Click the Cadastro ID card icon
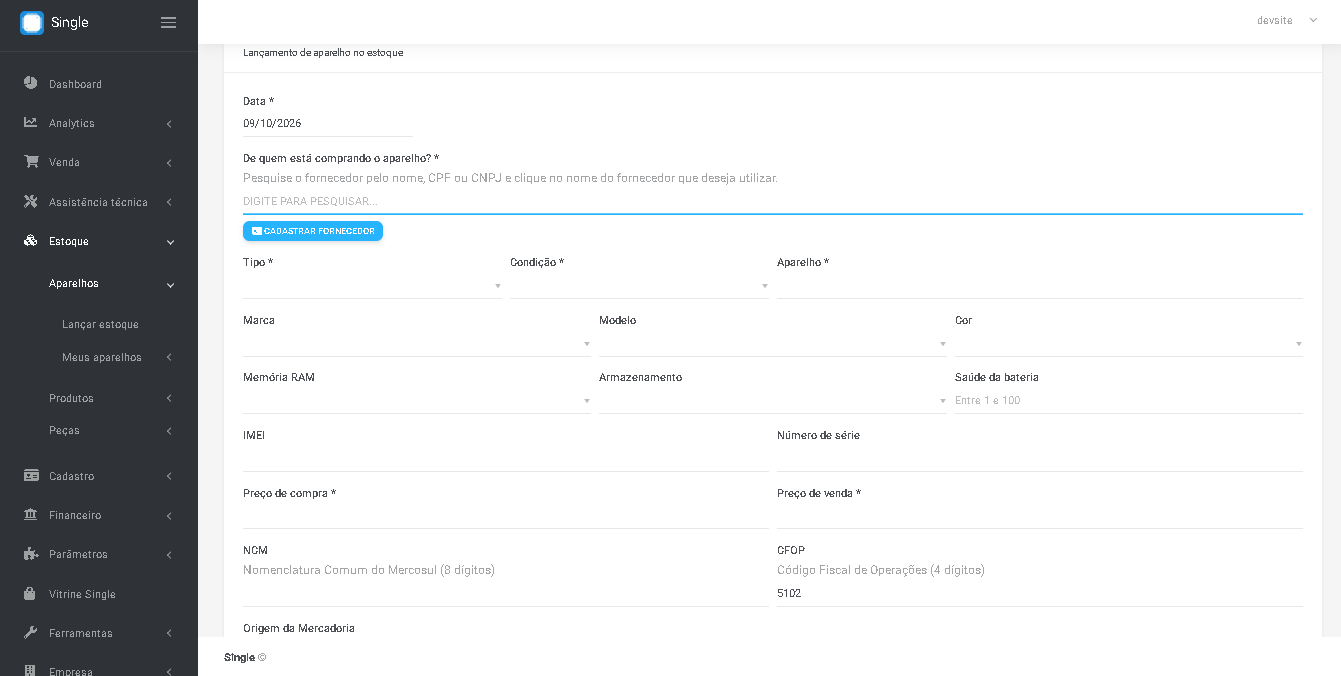 pos(31,476)
